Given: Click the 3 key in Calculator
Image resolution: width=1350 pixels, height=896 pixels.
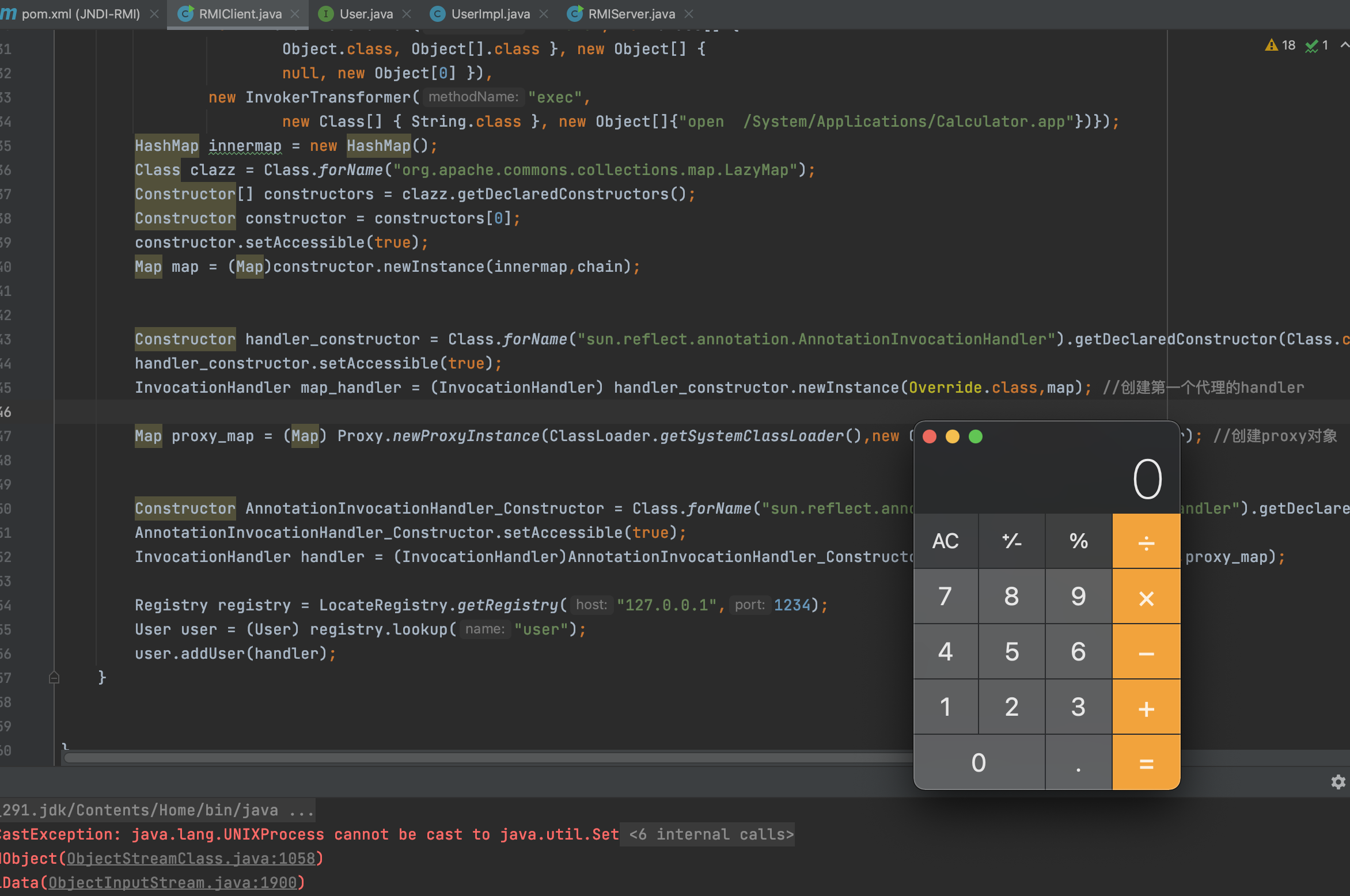Looking at the screenshot, I should click(x=1078, y=707).
